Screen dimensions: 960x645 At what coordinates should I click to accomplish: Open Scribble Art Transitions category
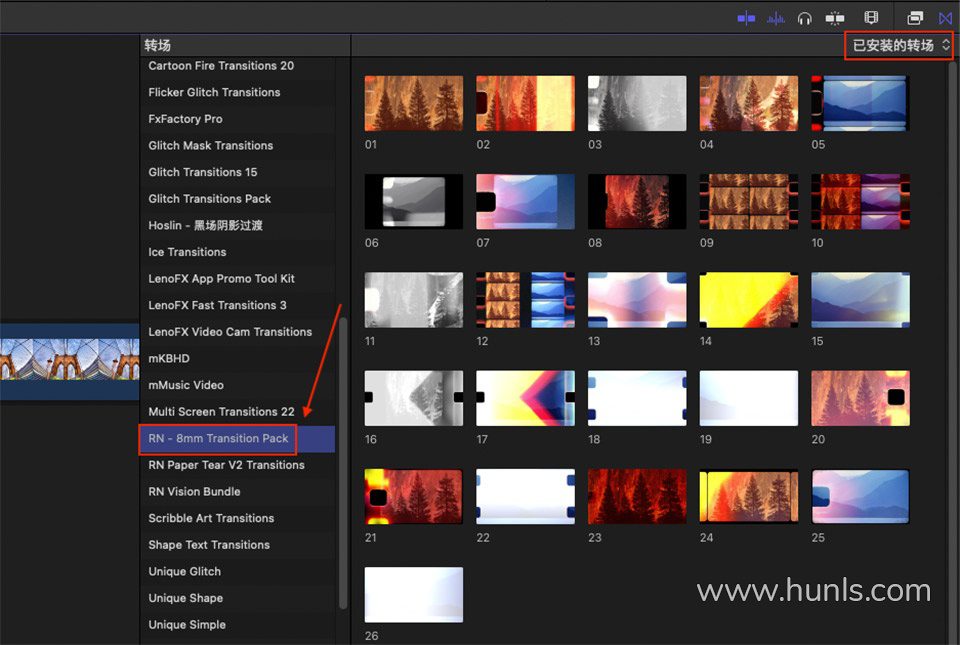[211, 518]
